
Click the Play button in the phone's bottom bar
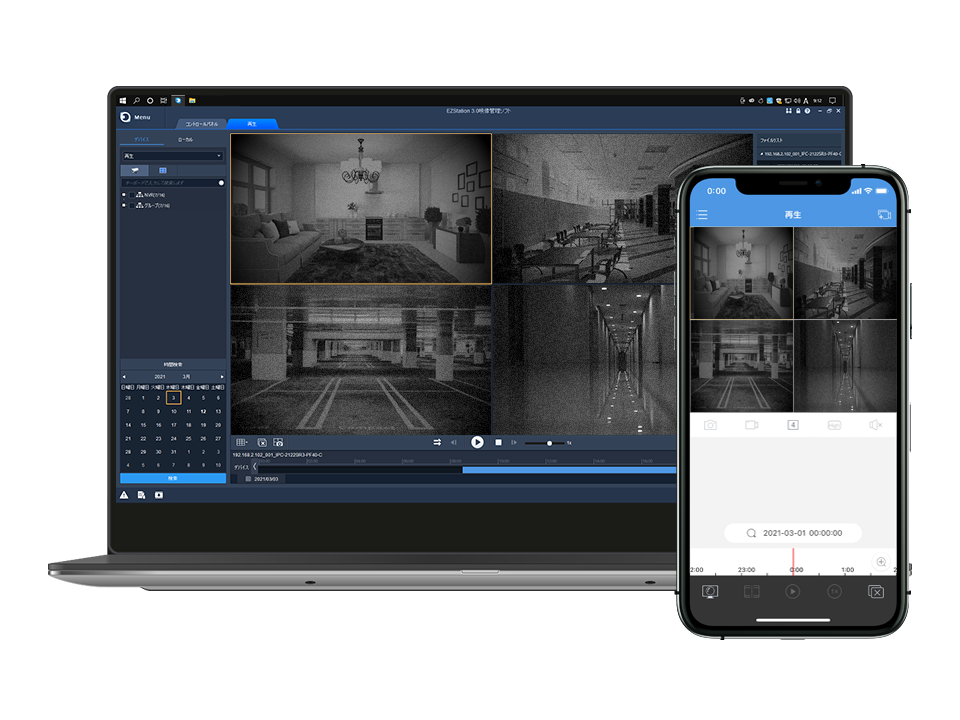tap(793, 591)
